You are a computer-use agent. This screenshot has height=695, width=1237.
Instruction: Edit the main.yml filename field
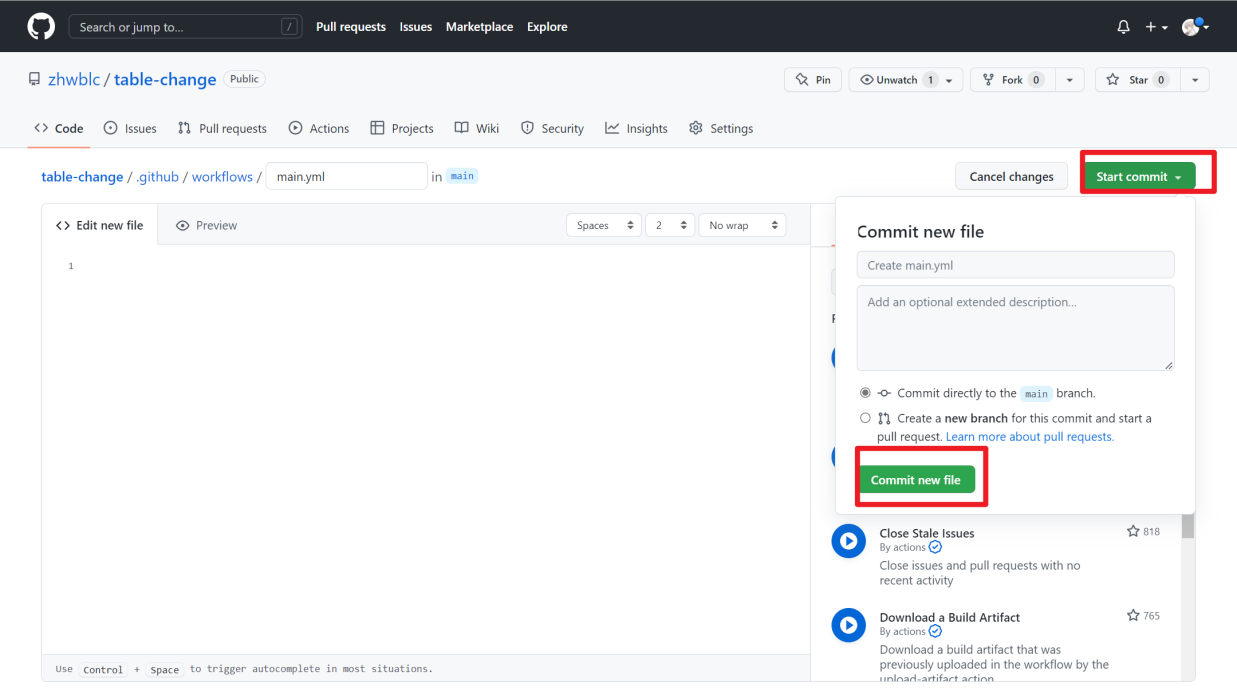tap(346, 177)
